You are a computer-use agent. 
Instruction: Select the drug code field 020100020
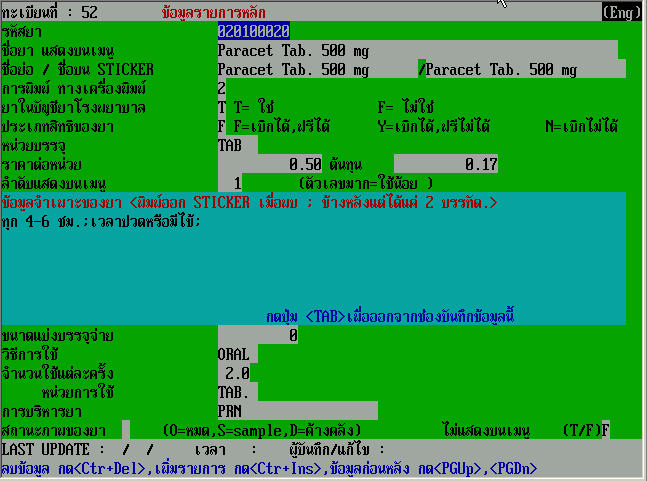pyautogui.click(x=254, y=32)
